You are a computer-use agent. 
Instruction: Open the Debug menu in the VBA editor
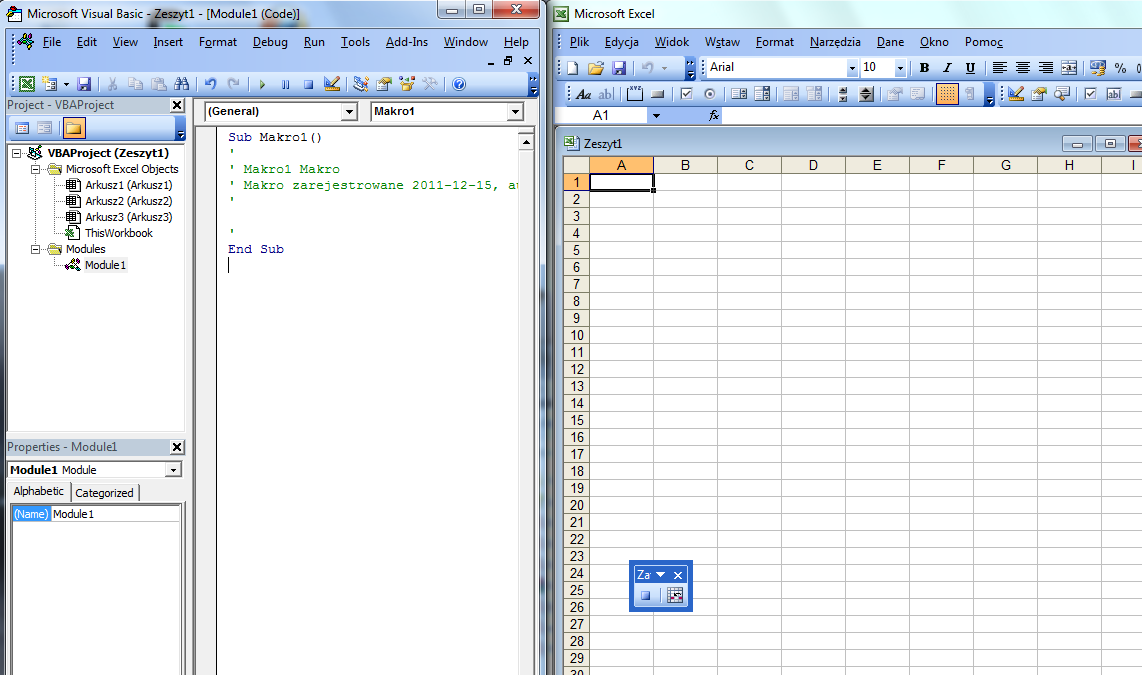click(x=268, y=42)
